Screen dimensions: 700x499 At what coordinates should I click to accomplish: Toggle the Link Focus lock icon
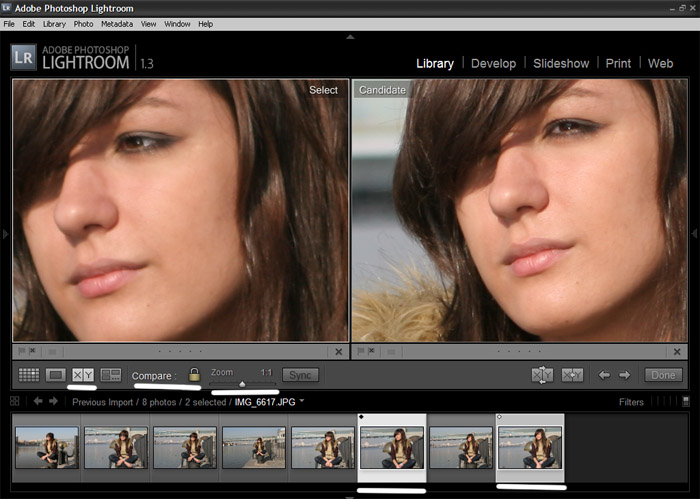[x=194, y=374]
